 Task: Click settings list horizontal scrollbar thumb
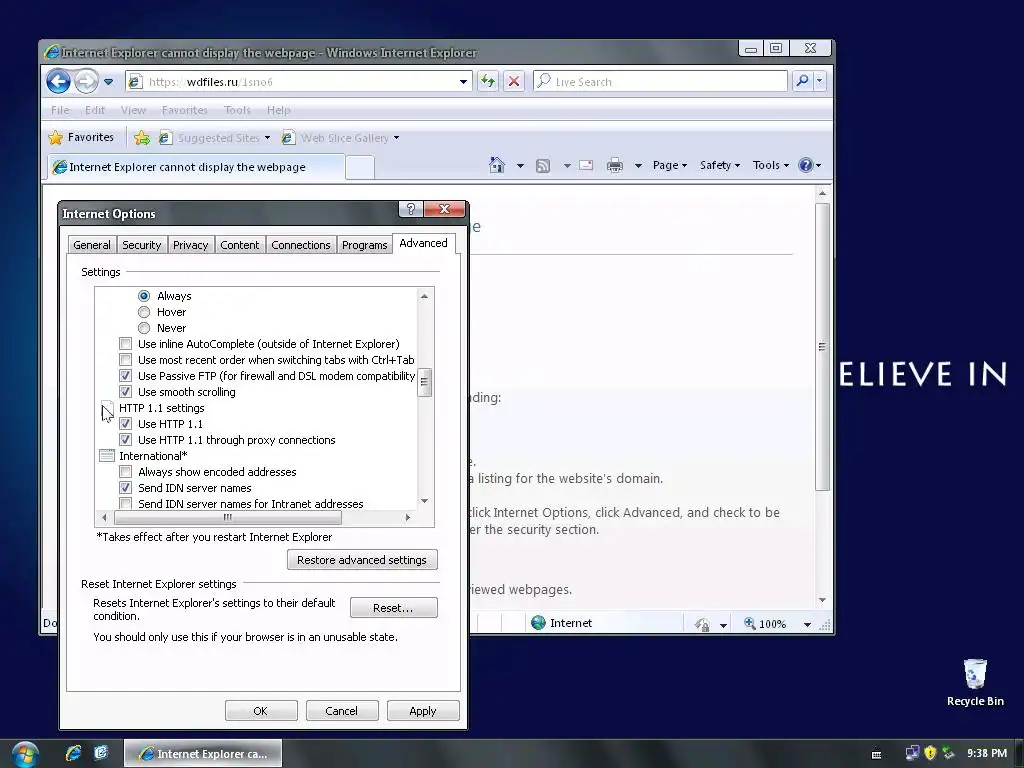click(227, 517)
